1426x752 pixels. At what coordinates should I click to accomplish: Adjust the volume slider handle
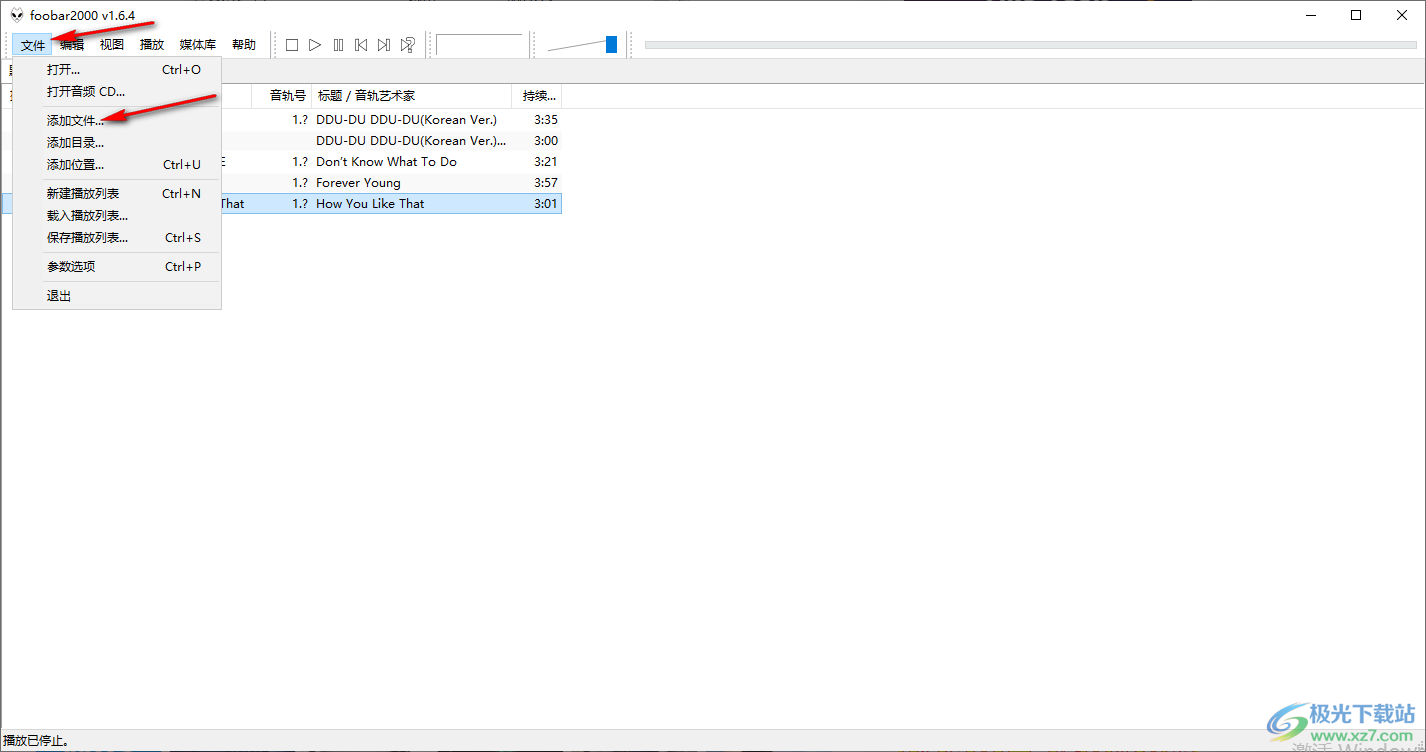(611, 44)
